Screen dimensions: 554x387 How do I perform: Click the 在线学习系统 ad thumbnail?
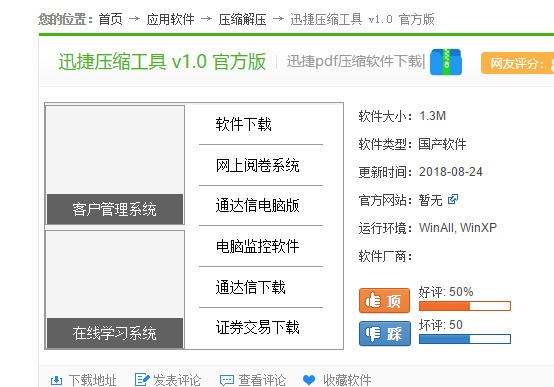point(115,289)
